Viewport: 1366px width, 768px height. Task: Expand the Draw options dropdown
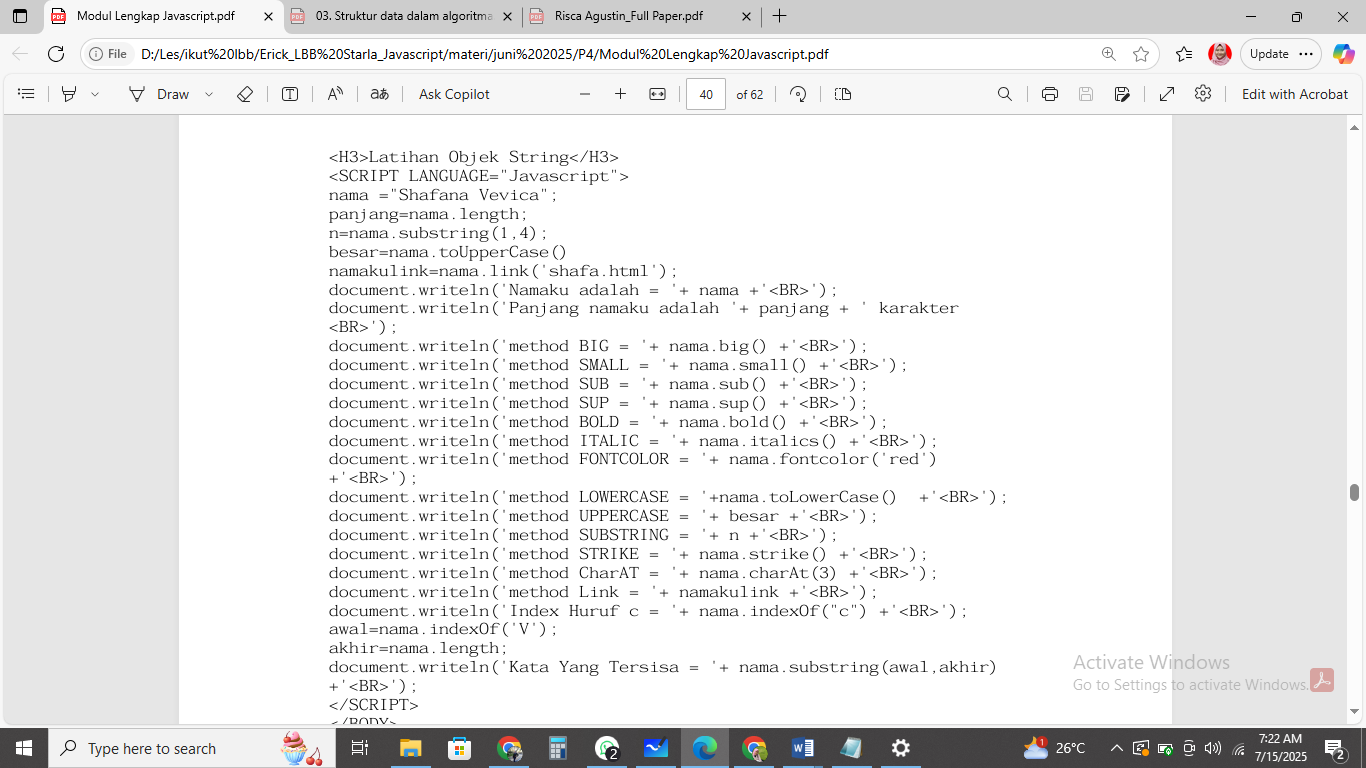point(209,94)
